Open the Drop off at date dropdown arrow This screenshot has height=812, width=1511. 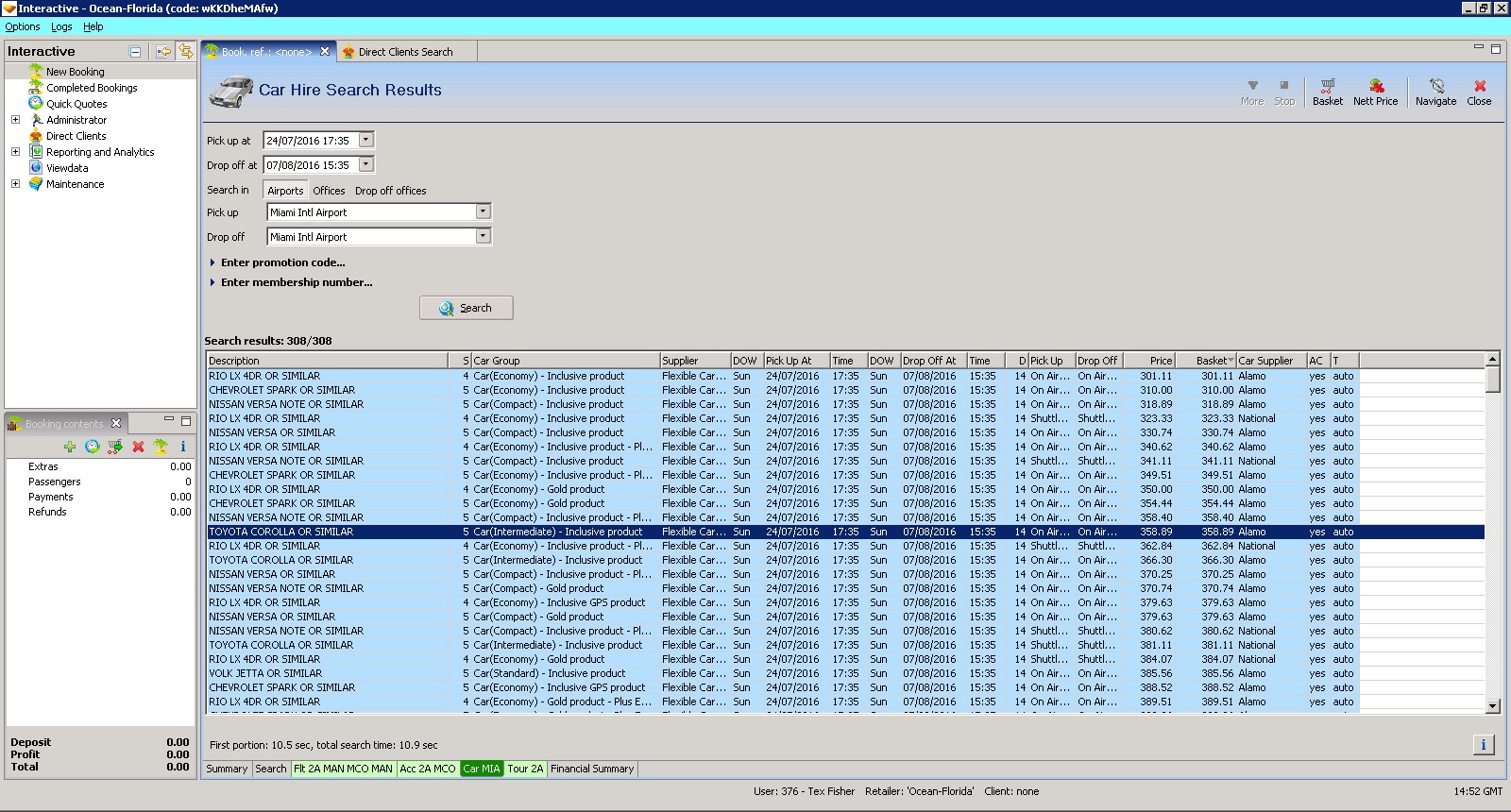pyautogui.click(x=366, y=164)
